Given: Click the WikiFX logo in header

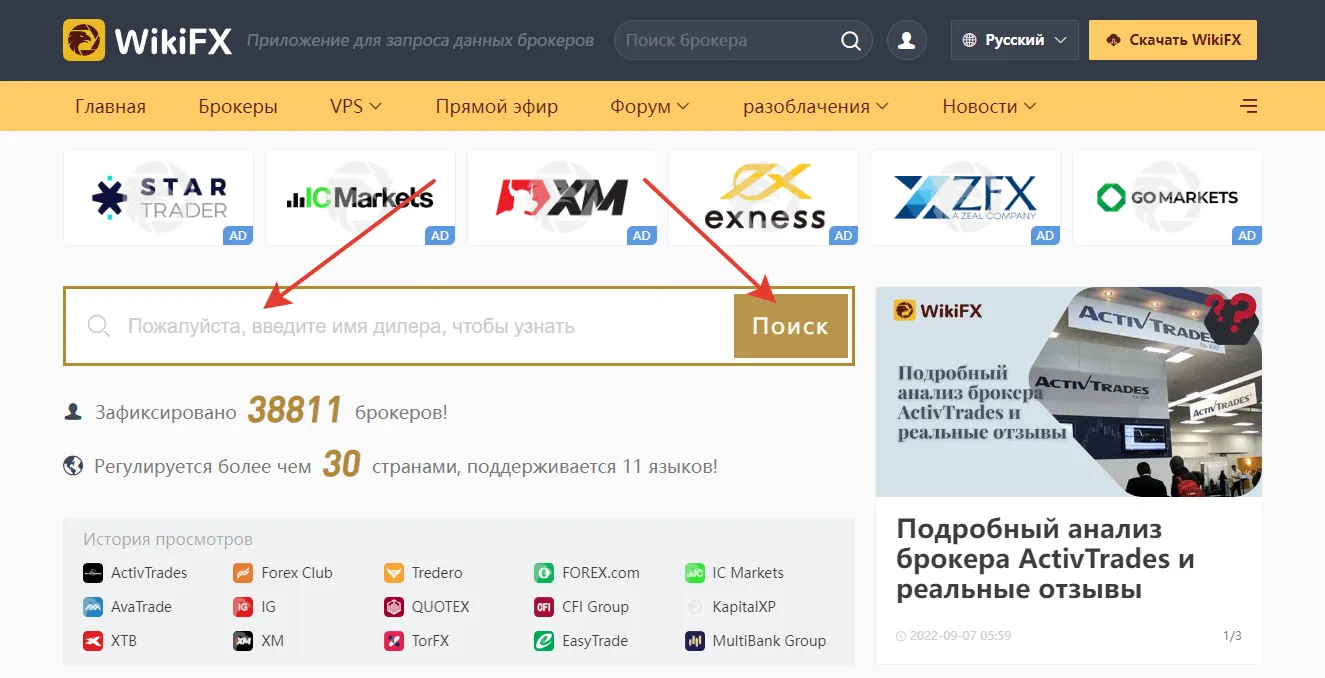Looking at the screenshot, I should (x=147, y=40).
